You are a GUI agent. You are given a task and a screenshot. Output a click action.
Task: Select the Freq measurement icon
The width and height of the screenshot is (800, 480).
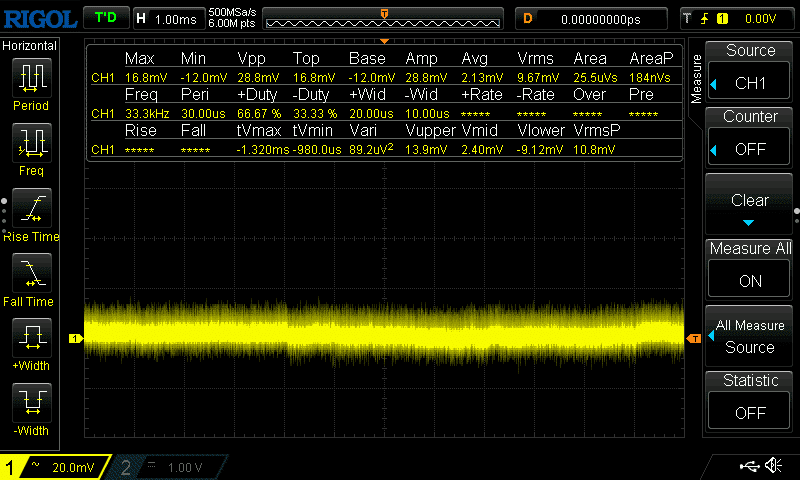click(31, 142)
